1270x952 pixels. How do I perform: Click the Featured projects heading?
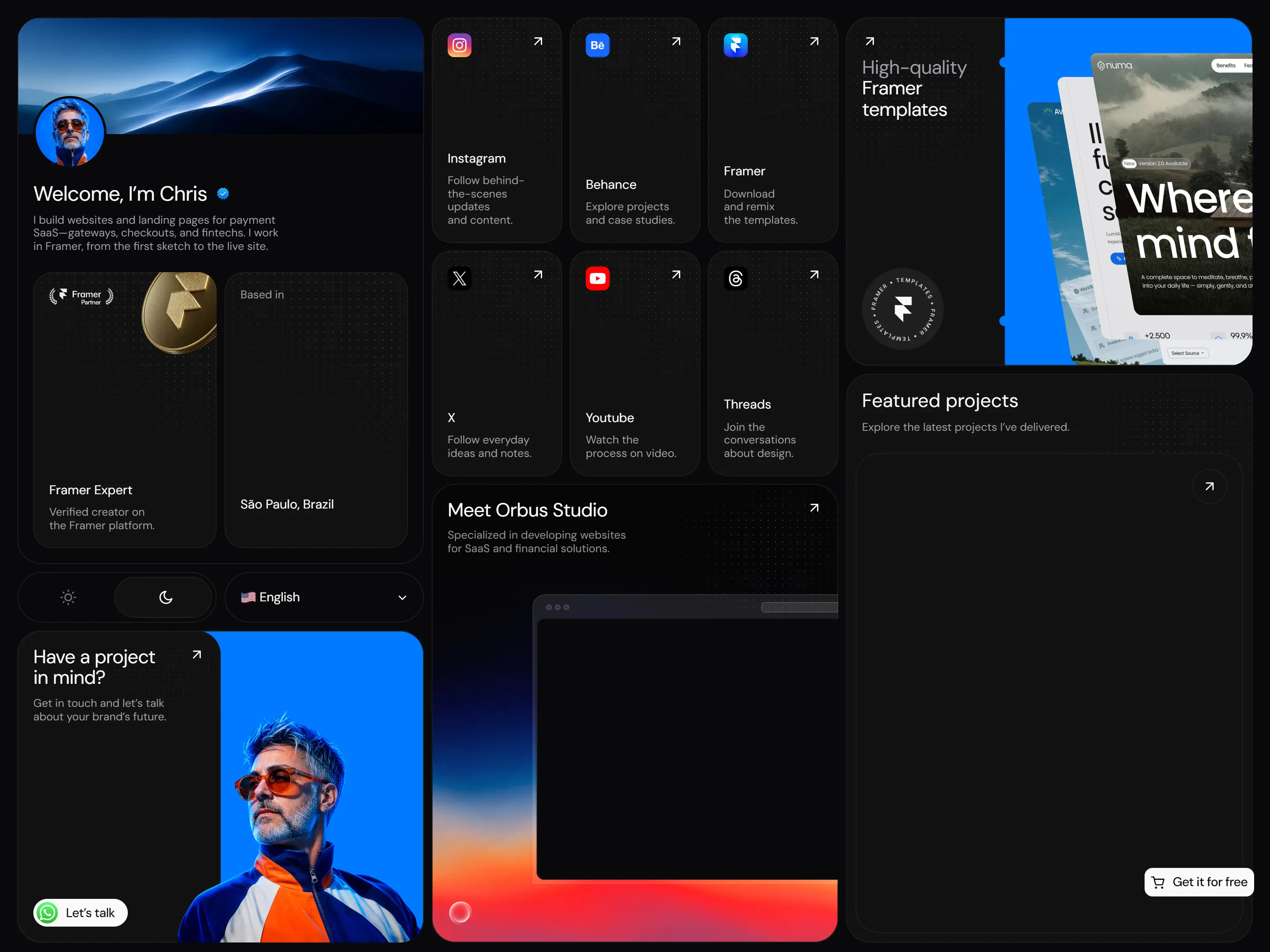tap(940, 401)
